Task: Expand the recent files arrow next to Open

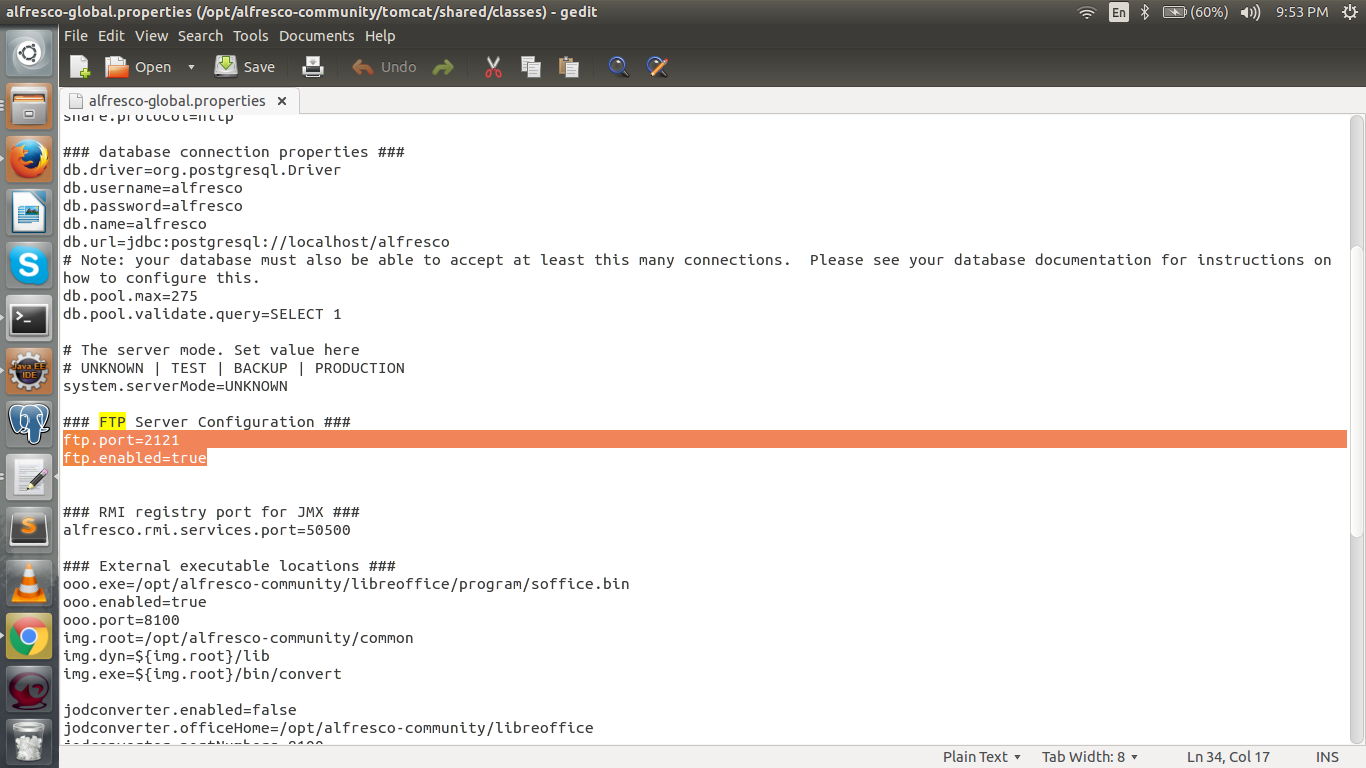Action: [x=191, y=67]
